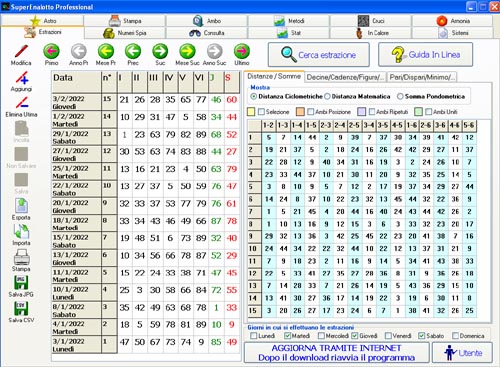This screenshot has width=500, height=367.
Task: Uncheck the Martedì draw day box
Action: [x=287, y=336]
